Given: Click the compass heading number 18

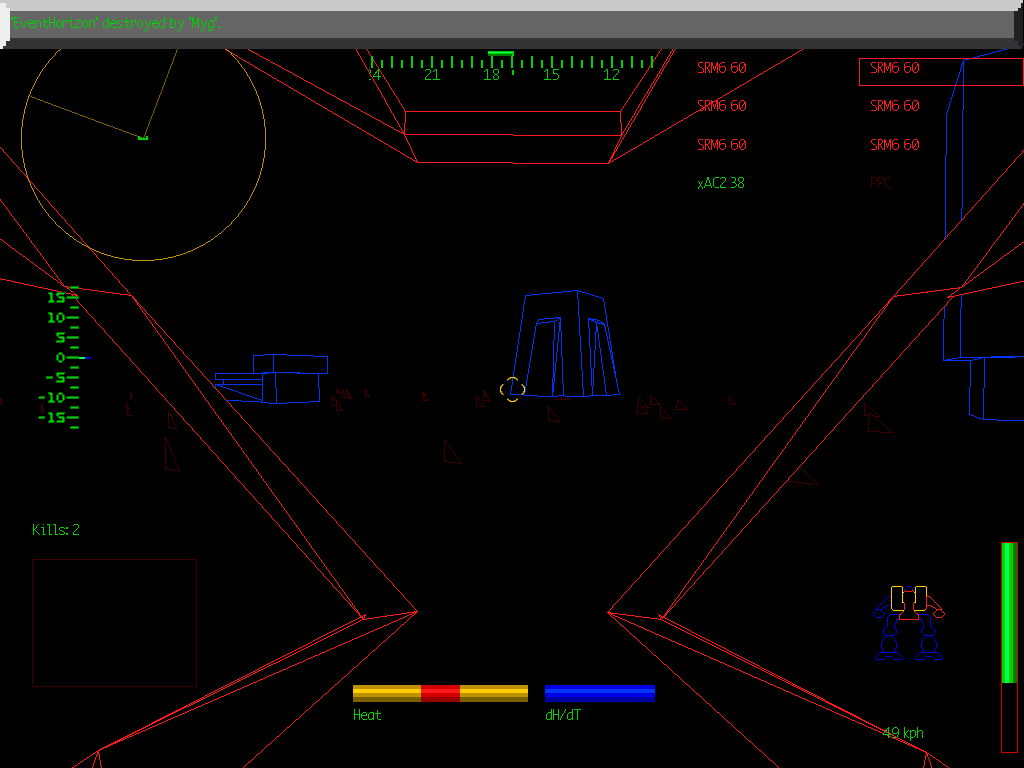Looking at the screenshot, I should click(491, 75).
